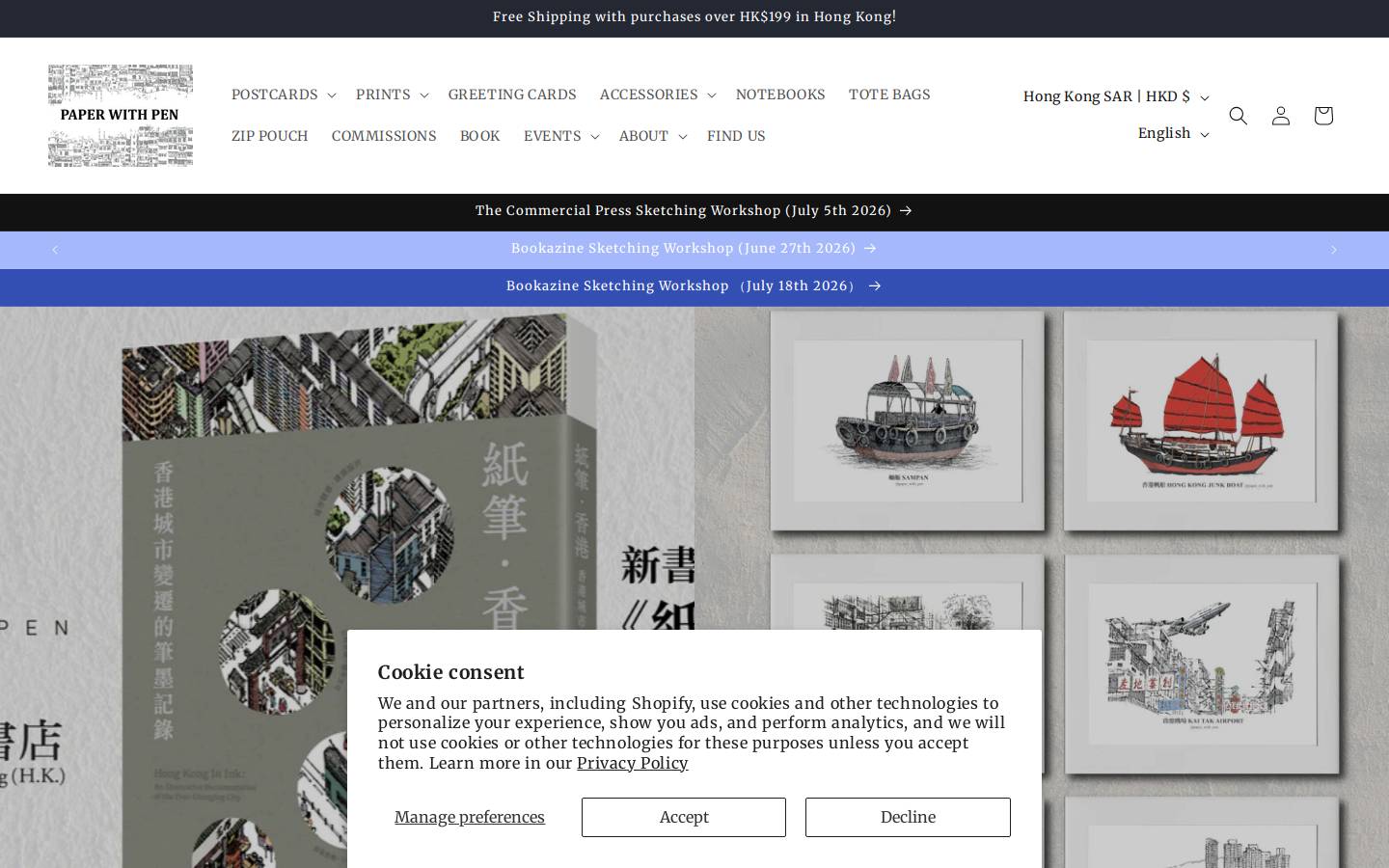1389x868 pixels.
Task: Open Commercial Press Sketching Workshop link
Action: point(694,210)
